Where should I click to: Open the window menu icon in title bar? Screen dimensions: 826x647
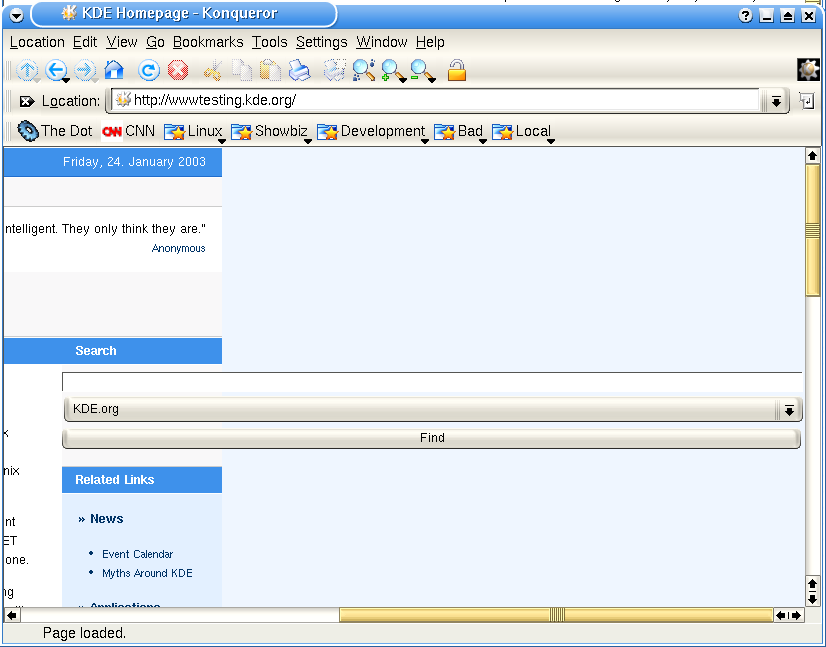coord(16,15)
